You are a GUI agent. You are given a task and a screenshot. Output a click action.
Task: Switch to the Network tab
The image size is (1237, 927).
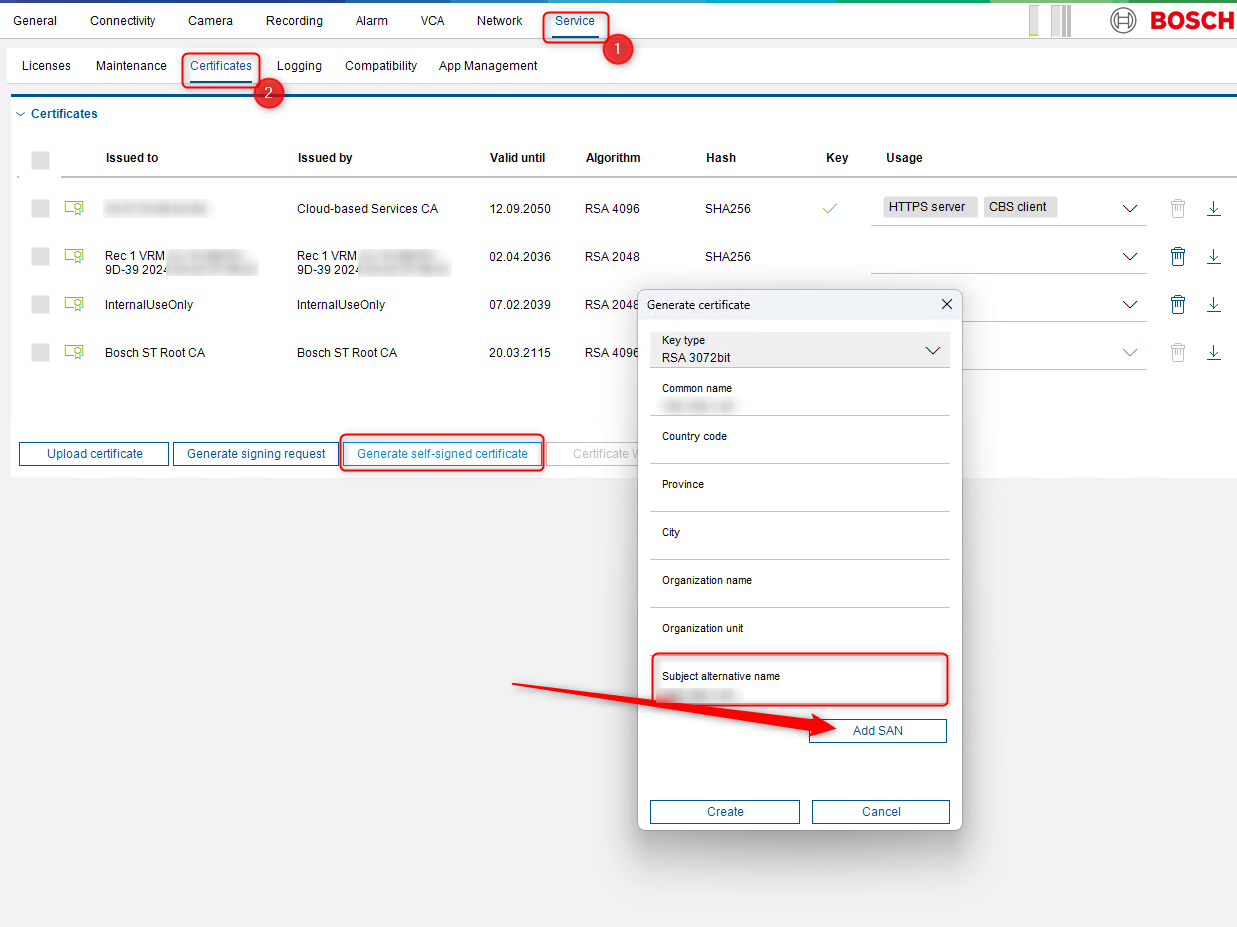[499, 21]
